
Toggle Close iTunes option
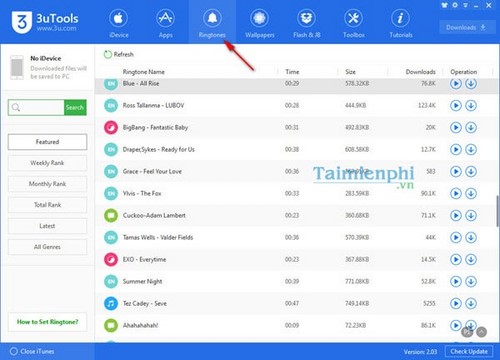[x=32, y=351]
